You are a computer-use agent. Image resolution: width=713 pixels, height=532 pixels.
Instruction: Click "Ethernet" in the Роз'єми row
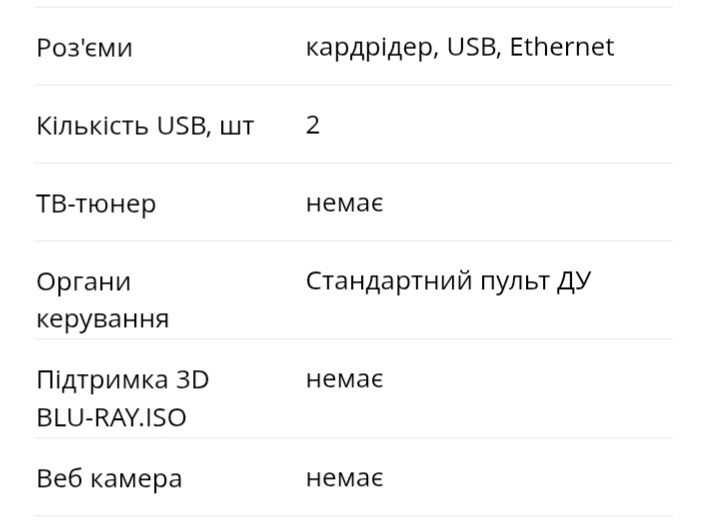point(562,47)
